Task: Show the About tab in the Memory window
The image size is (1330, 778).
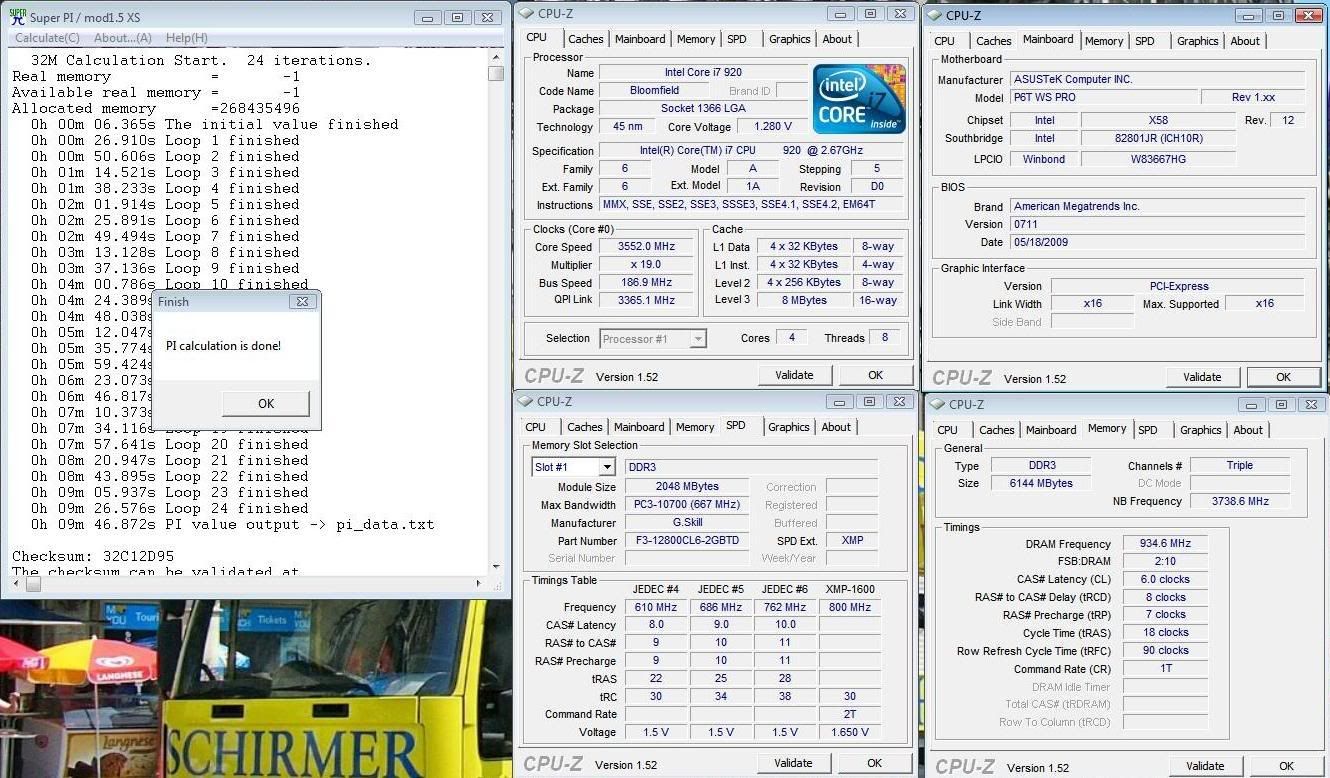Action: 1248,430
